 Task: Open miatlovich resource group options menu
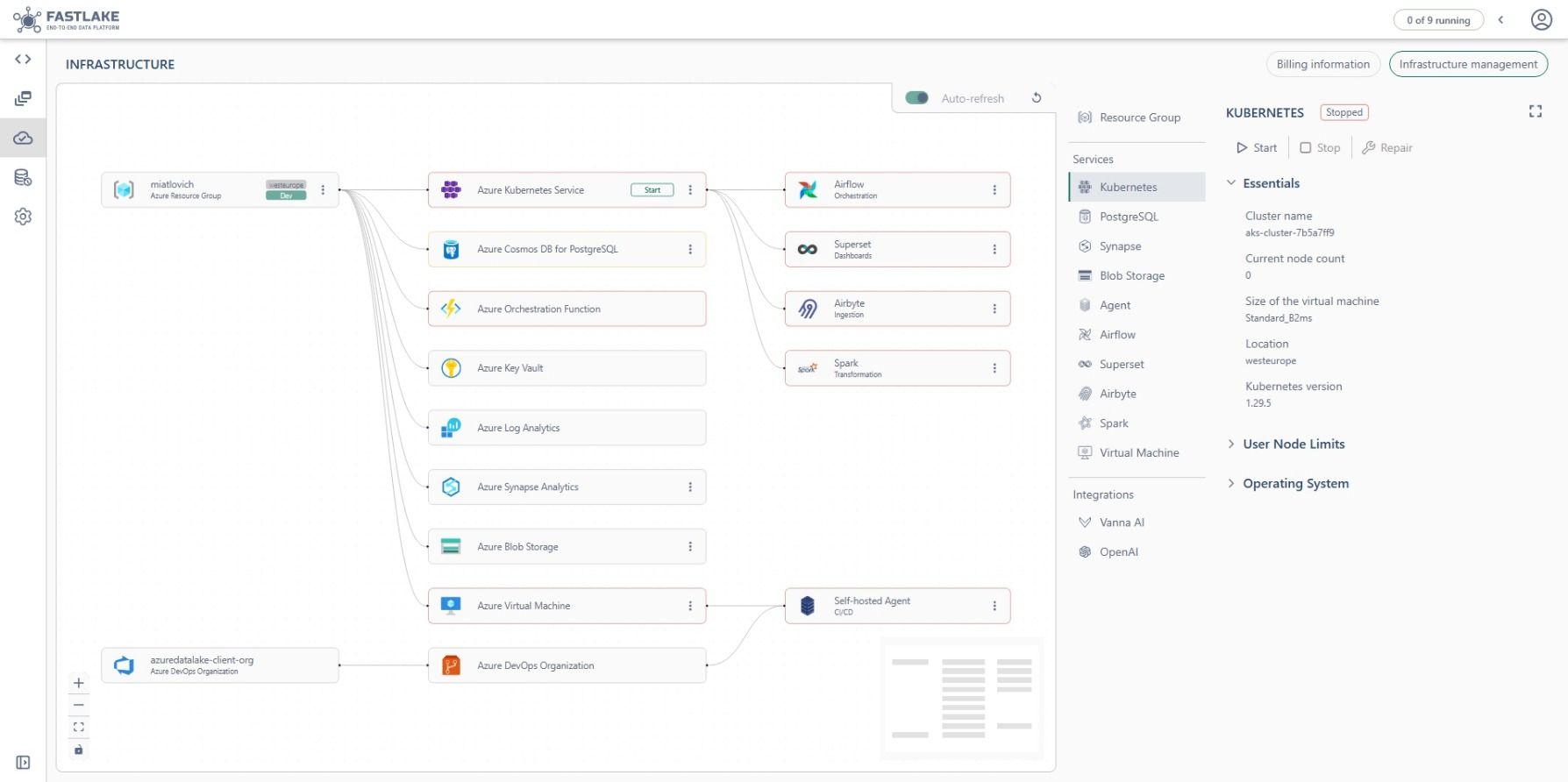(x=323, y=190)
